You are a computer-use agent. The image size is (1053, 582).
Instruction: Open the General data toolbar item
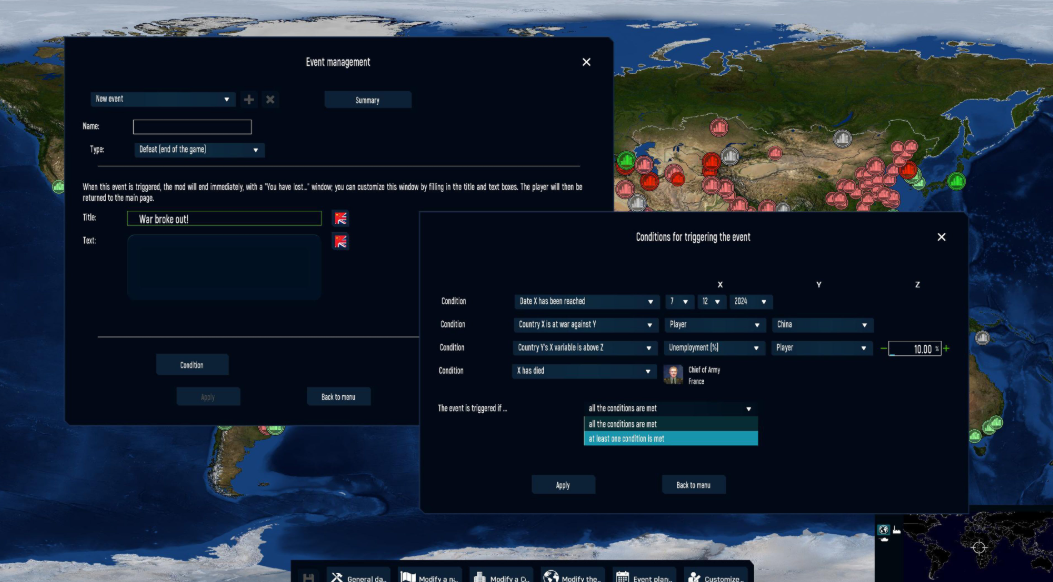click(358, 578)
